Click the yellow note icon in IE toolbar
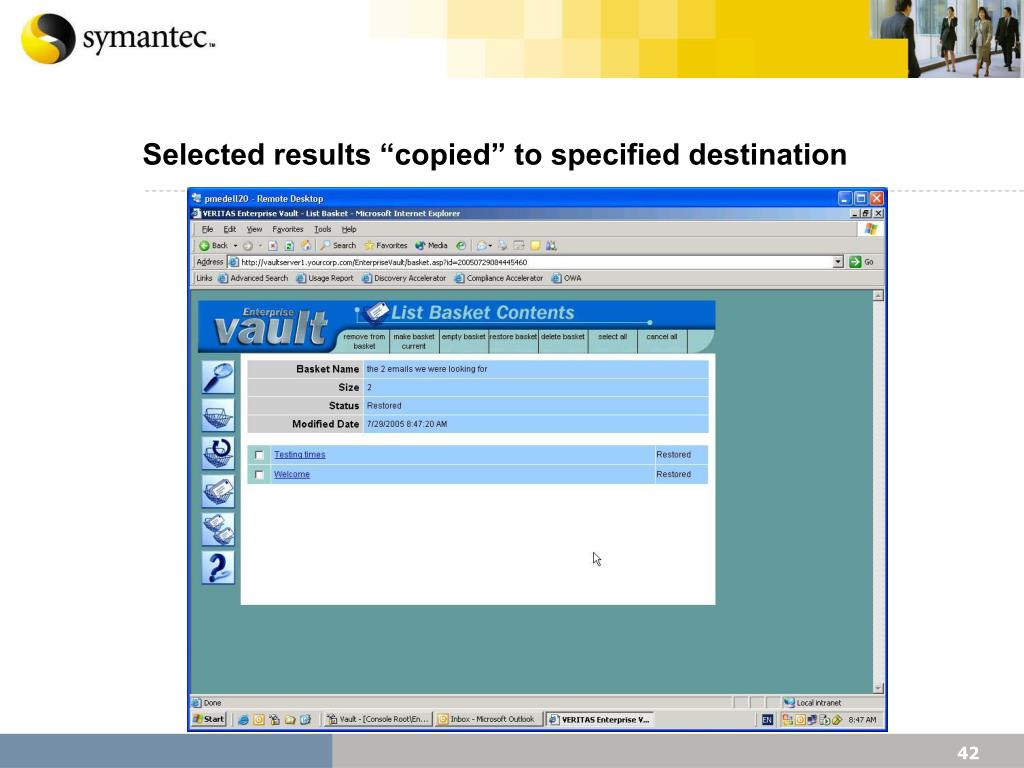The height and width of the screenshot is (768, 1024). [536, 246]
